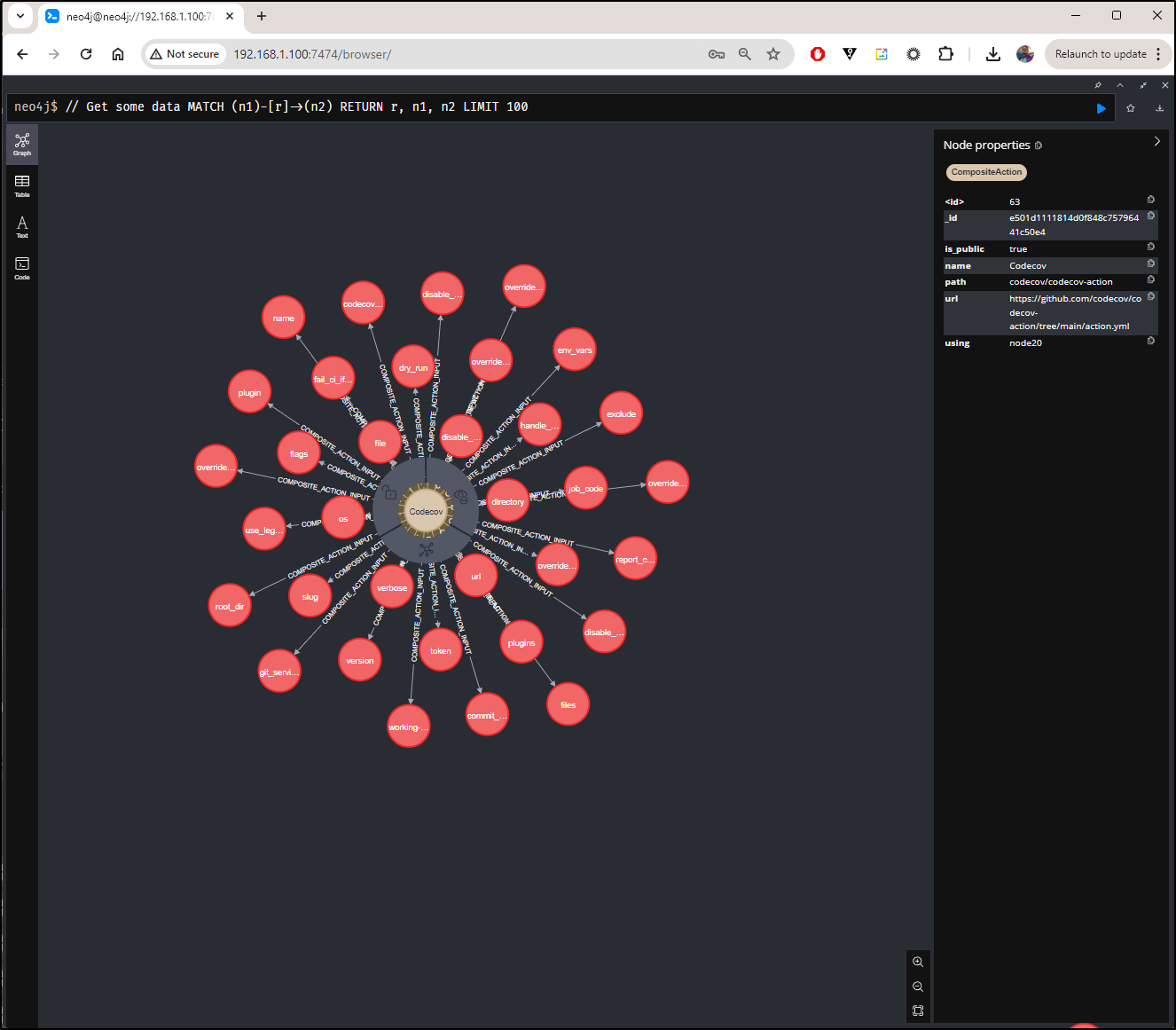Image resolution: width=1176 pixels, height=1030 pixels.
Task: Reload the browser page
Action: click(x=86, y=54)
